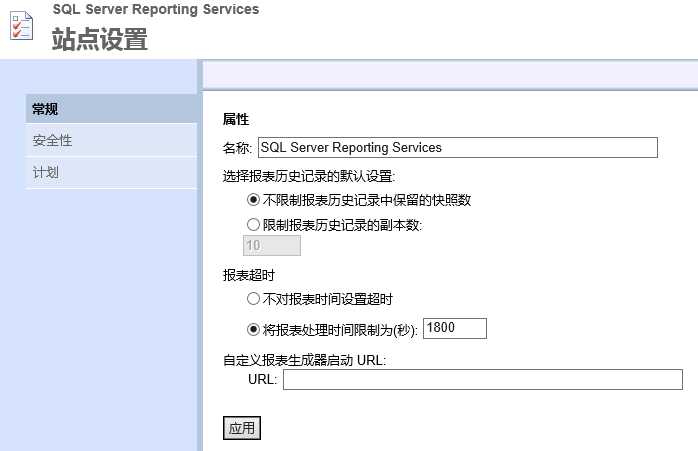Screen dimensions: 698x451
Task: Select 不限制报表历史记录中保留的快照数 radio button
Action: click(x=253, y=199)
